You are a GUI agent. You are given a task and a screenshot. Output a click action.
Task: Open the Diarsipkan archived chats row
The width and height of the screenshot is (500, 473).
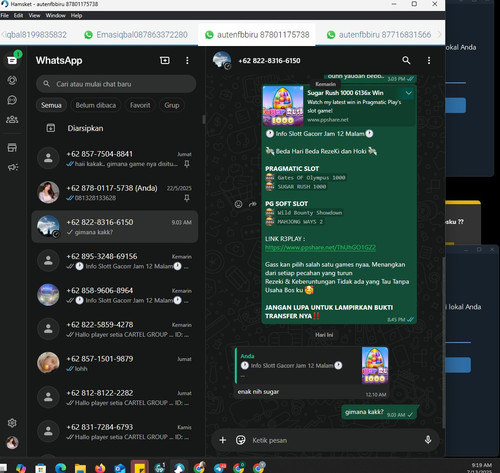(x=116, y=128)
